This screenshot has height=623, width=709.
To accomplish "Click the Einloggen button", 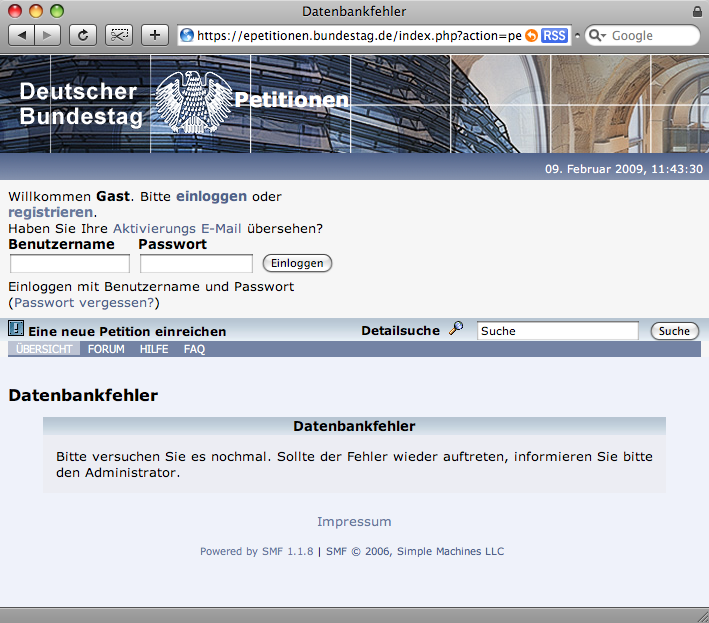I will pos(297,263).
